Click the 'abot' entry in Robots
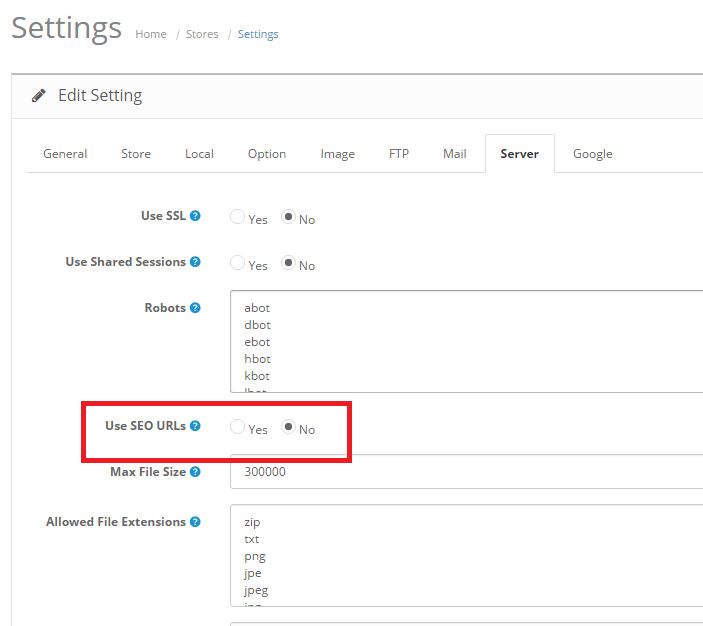This screenshot has height=626, width=703. tap(257, 308)
